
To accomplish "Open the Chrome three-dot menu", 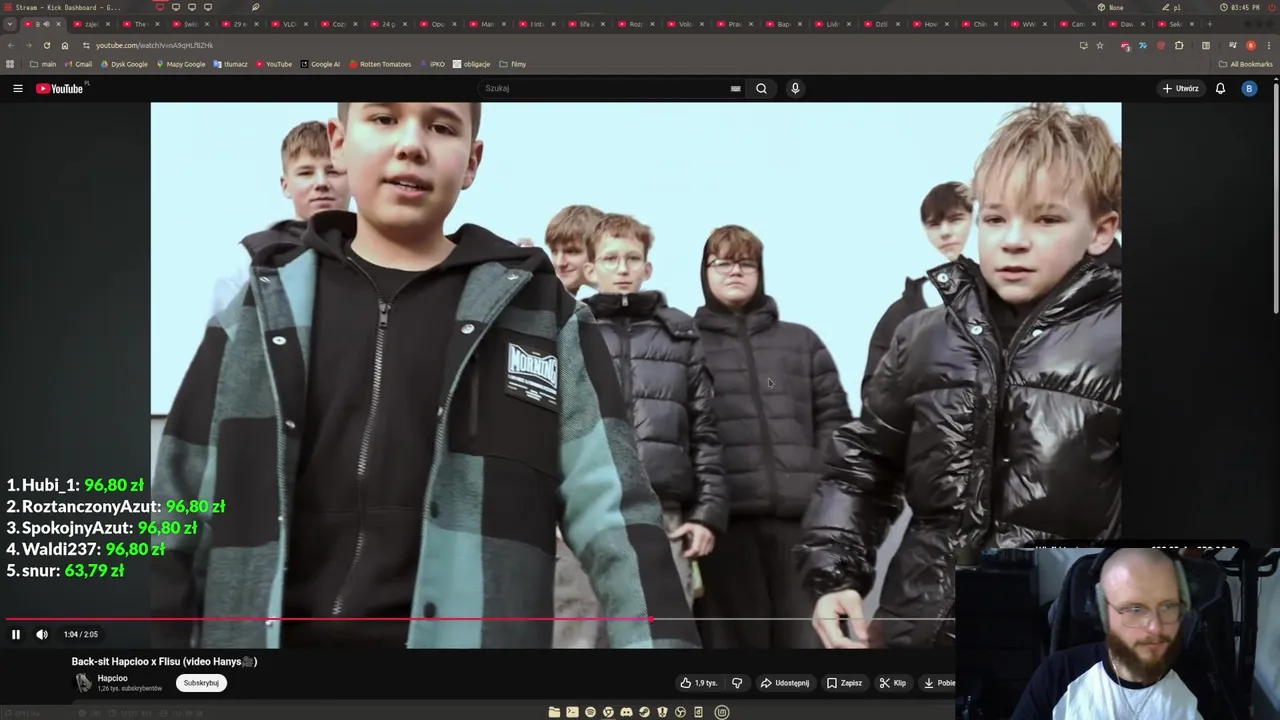I will coord(1268,45).
